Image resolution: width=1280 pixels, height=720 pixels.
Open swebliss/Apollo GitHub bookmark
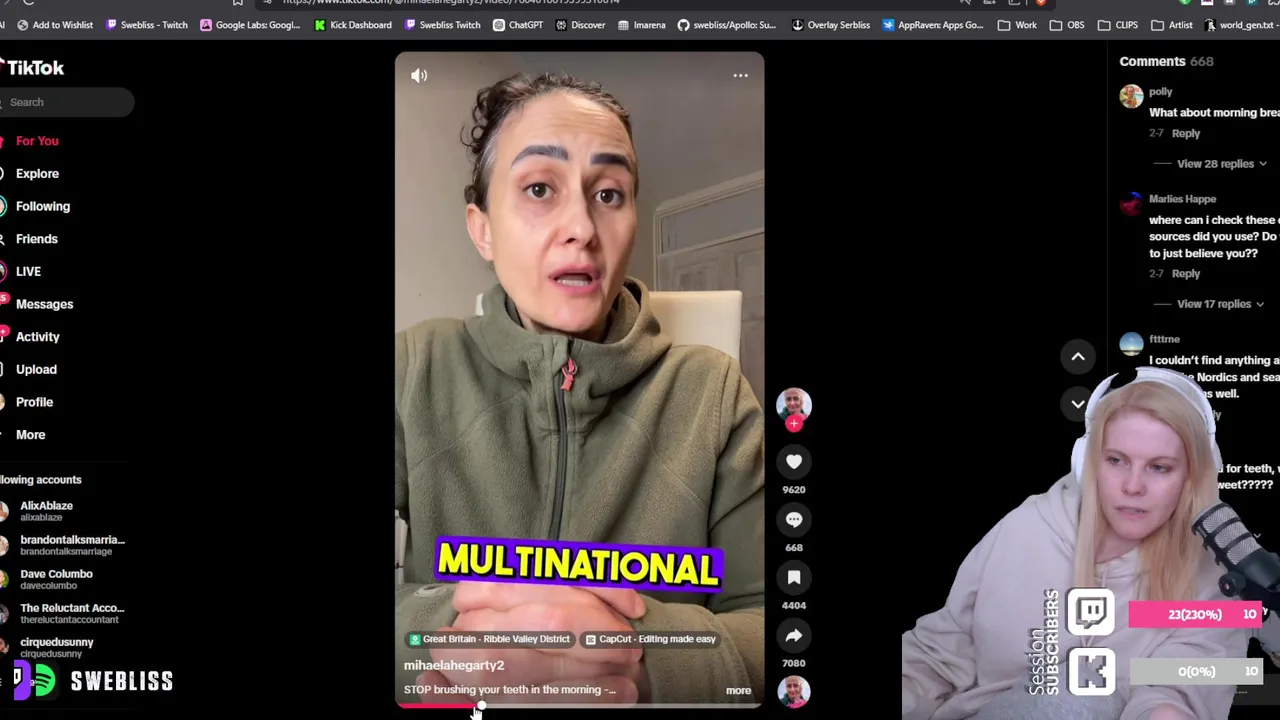[x=727, y=25]
